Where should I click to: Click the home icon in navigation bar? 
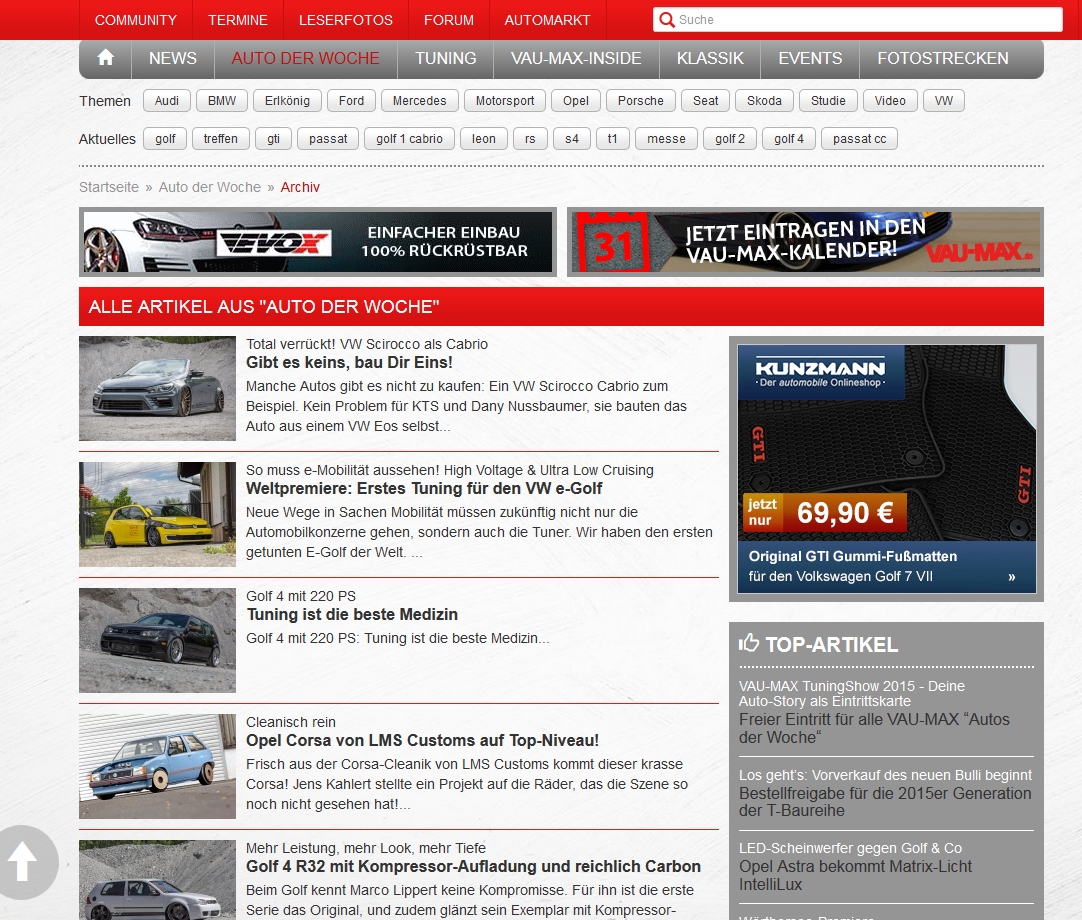[105, 58]
